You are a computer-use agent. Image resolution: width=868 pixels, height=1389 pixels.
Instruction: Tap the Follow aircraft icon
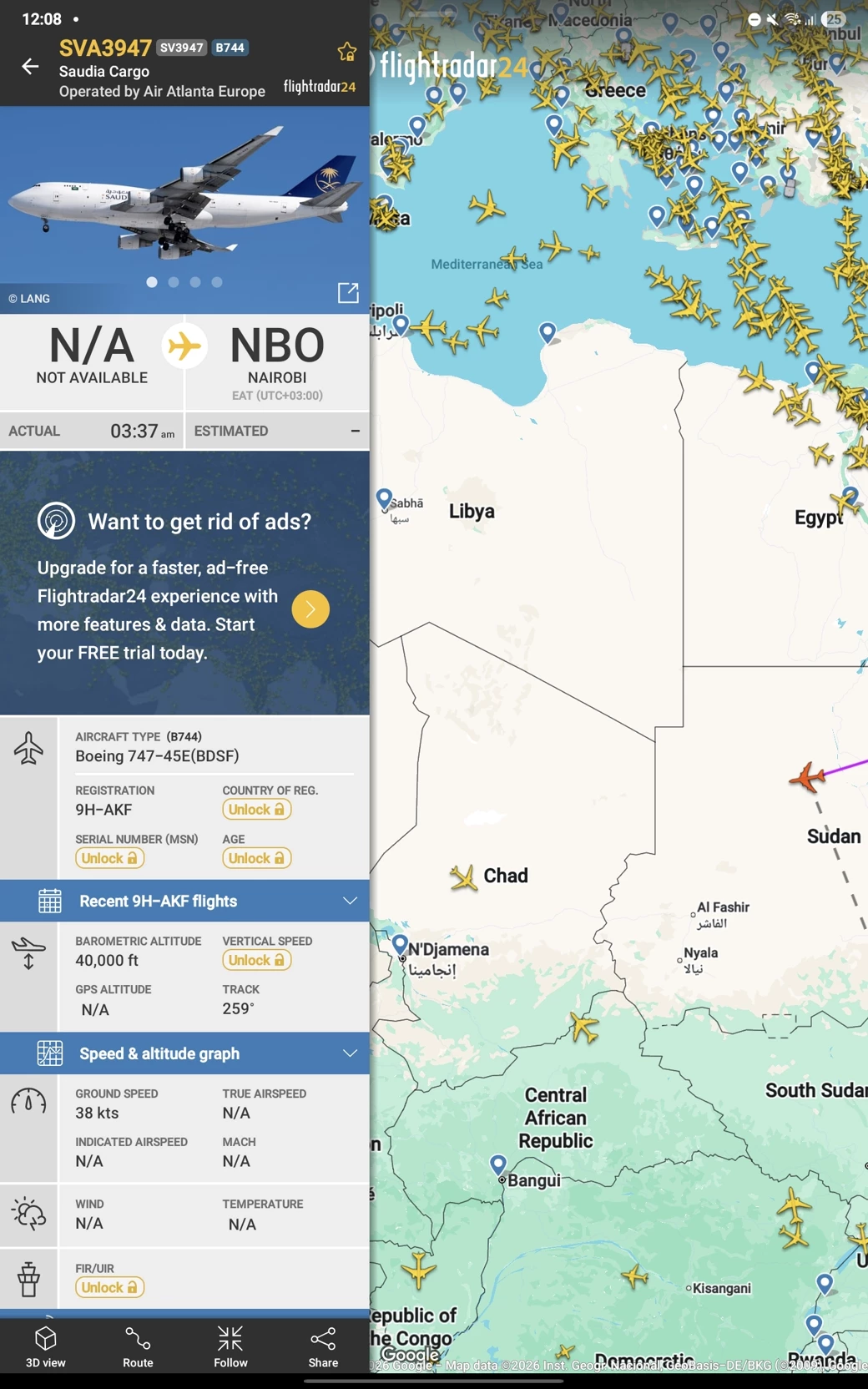point(230,1346)
